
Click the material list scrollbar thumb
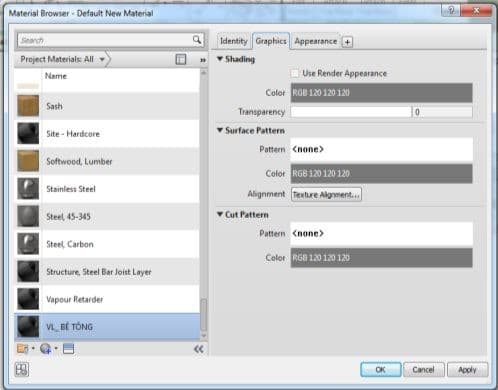click(x=203, y=315)
